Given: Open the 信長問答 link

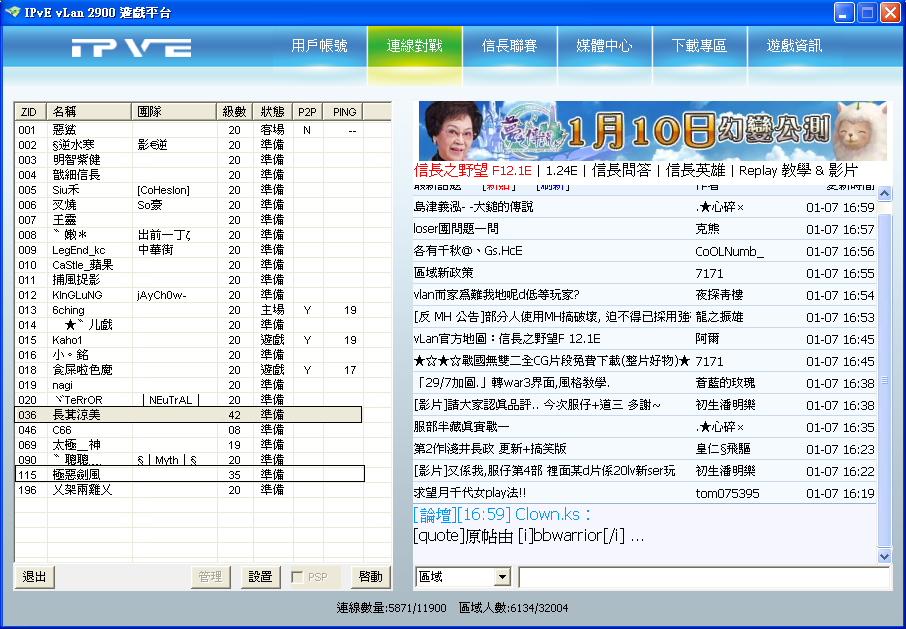Looking at the screenshot, I should click(621, 170).
